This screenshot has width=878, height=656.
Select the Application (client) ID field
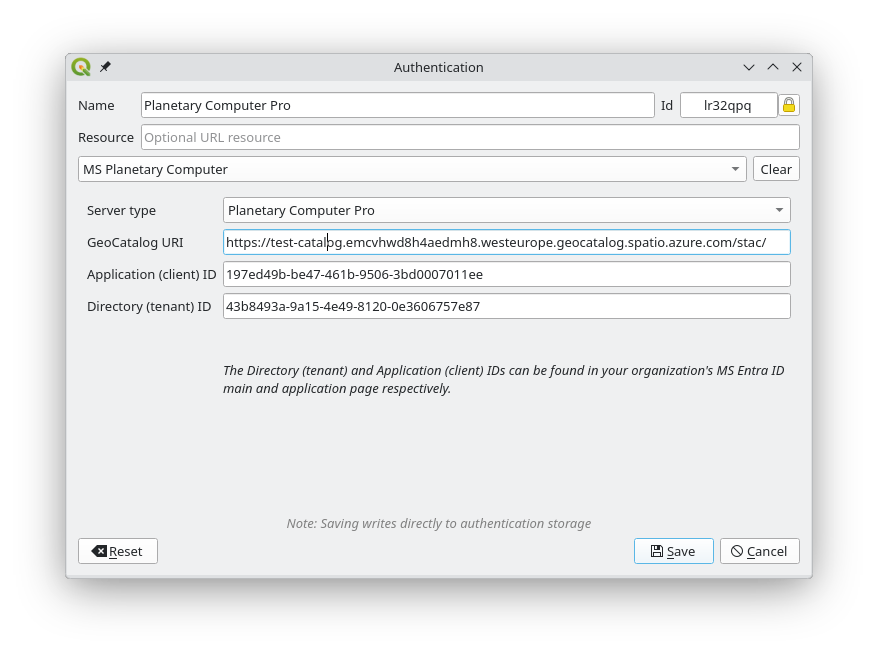[x=506, y=274]
